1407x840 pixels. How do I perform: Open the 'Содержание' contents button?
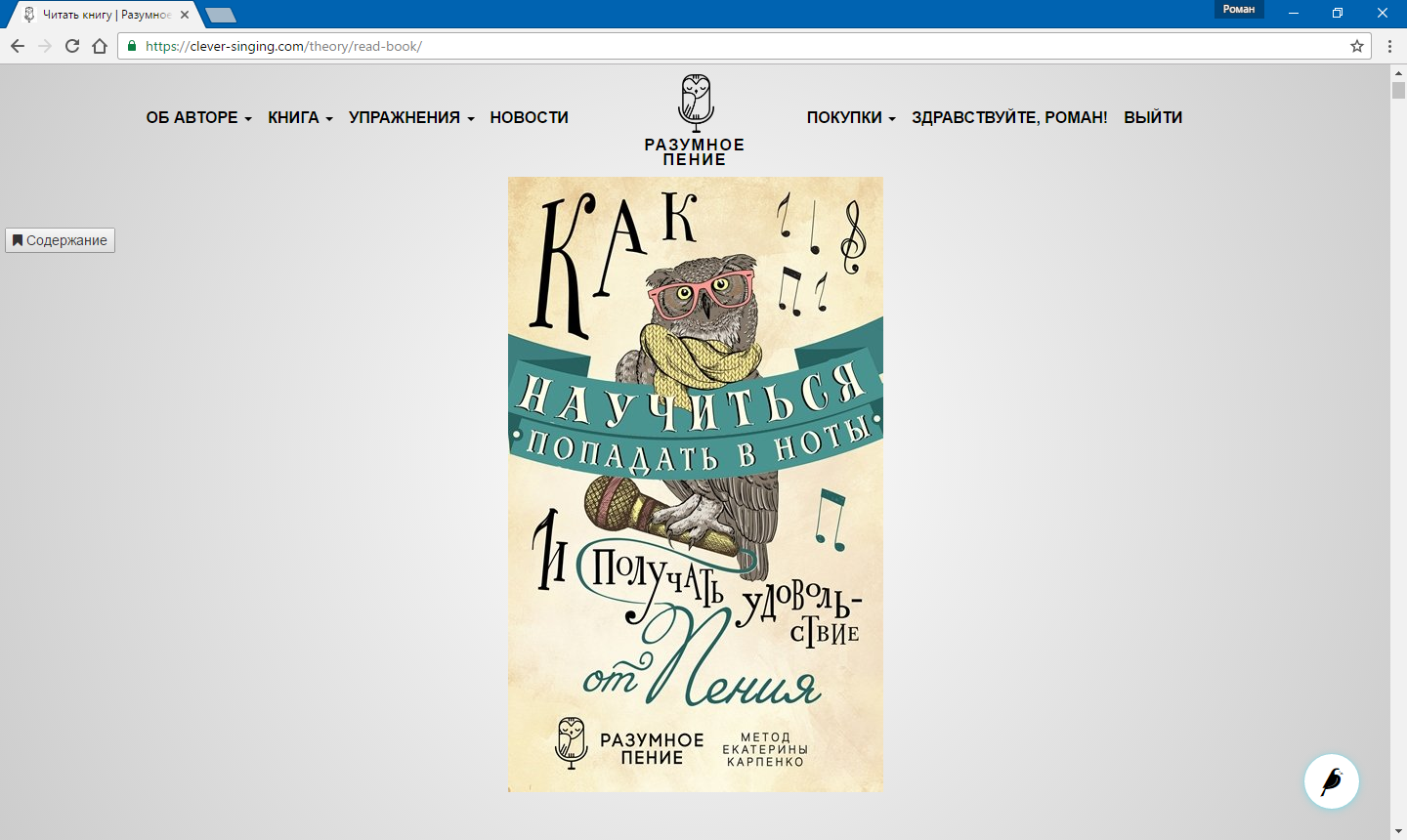pyautogui.click(x=61, y=240)
